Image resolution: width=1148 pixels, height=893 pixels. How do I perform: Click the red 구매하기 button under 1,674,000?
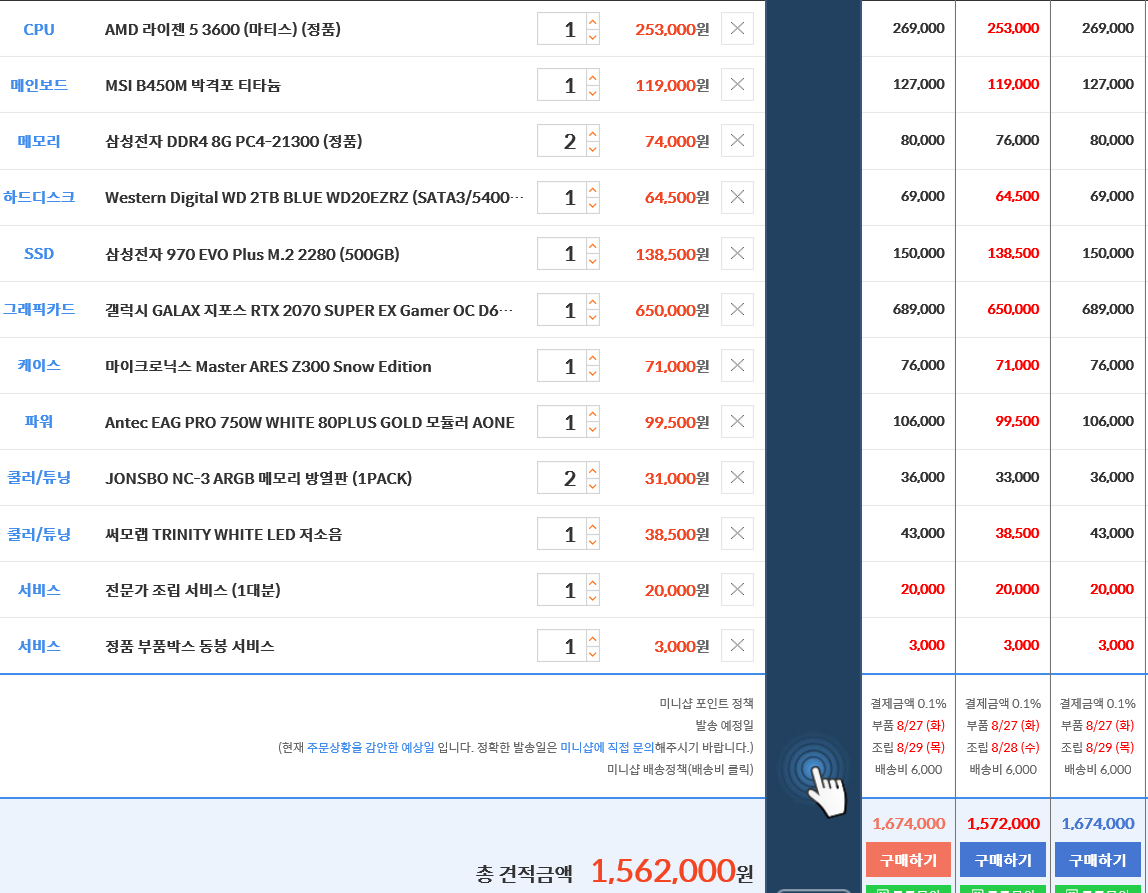[908, 860]
